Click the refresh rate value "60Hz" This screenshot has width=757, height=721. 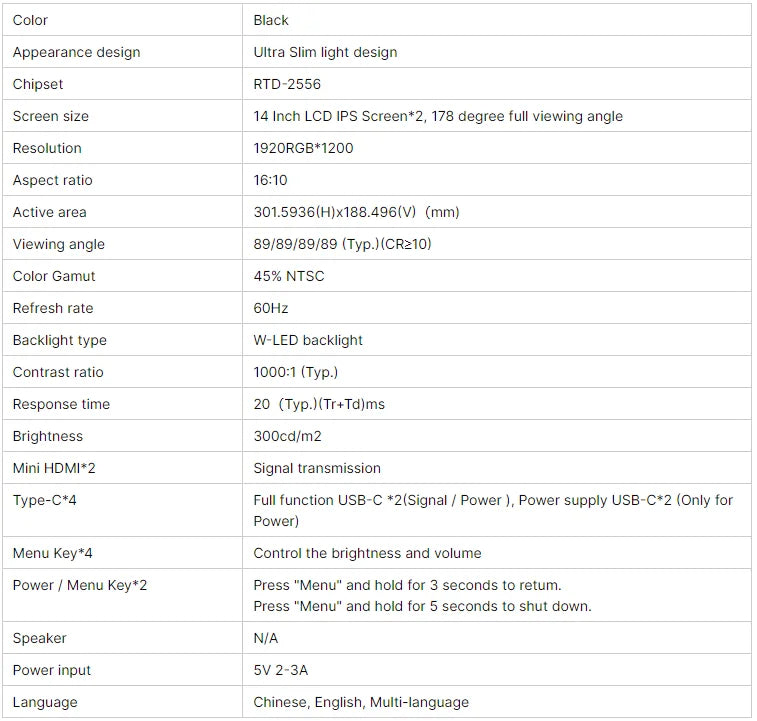pos(271,308)
